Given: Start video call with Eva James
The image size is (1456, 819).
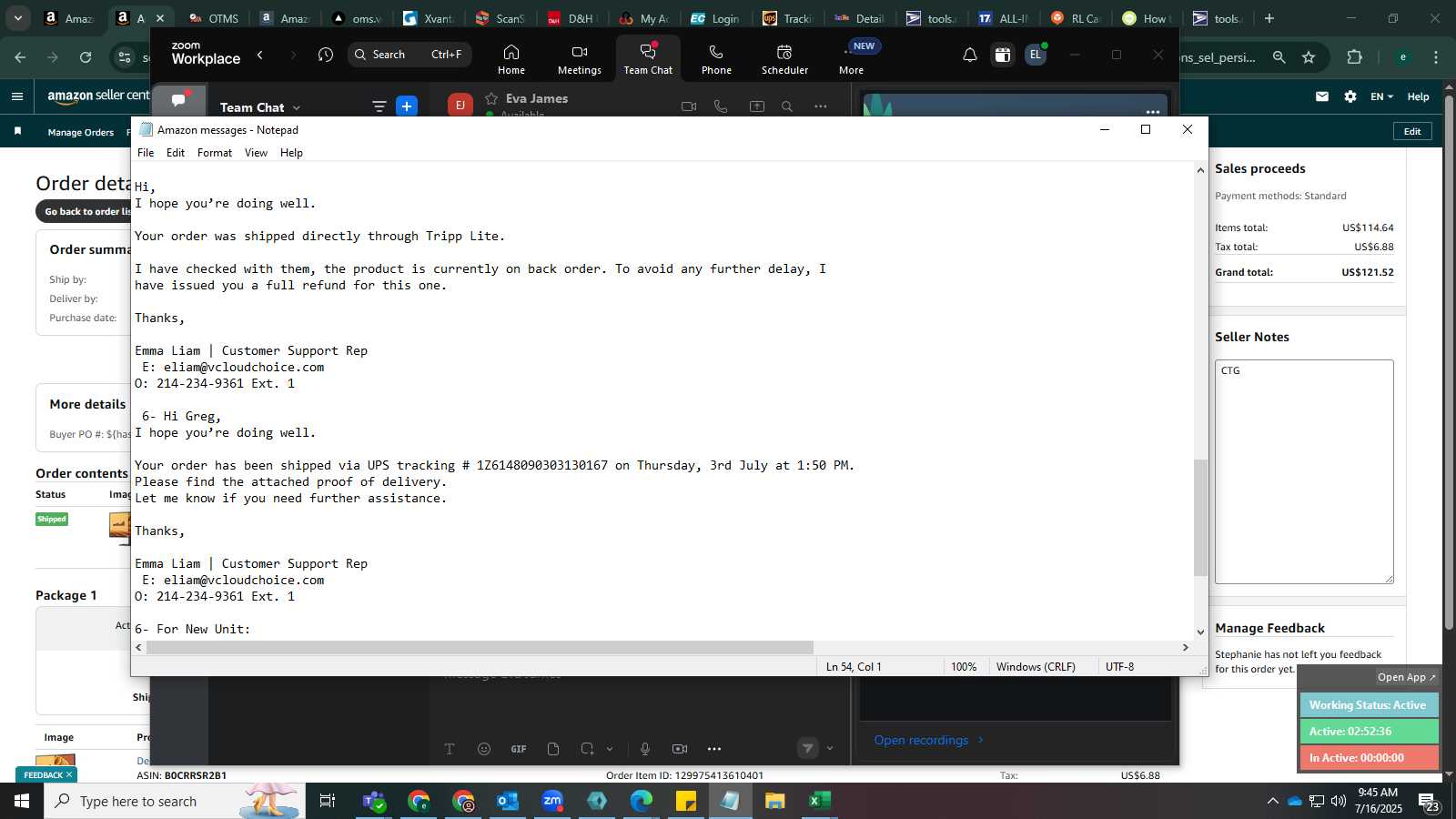Looking at the screenshot, I should coord(689,106).
